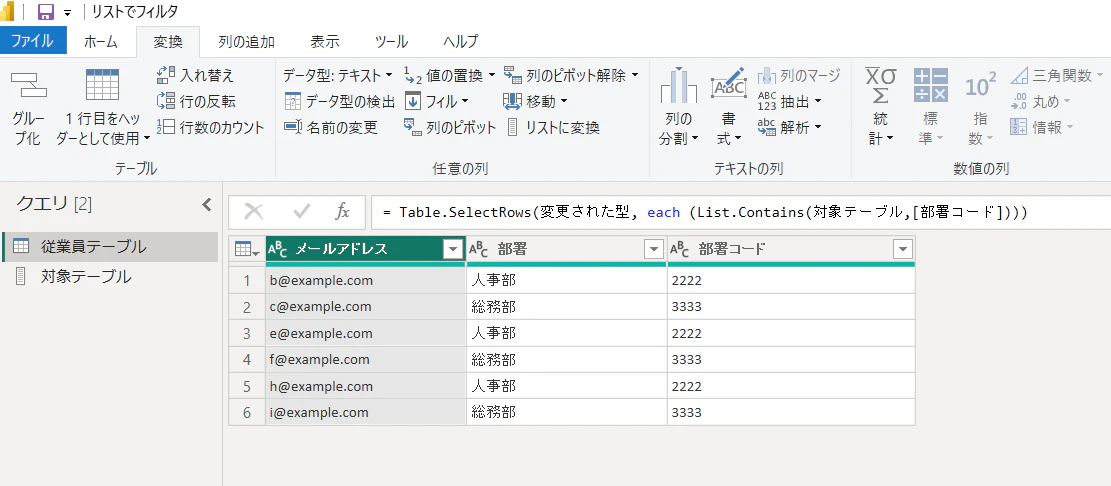Open Replace Values (値の置換) dropdown
The width and height of the screenshot is (1111, 486).
pos(449,75)
